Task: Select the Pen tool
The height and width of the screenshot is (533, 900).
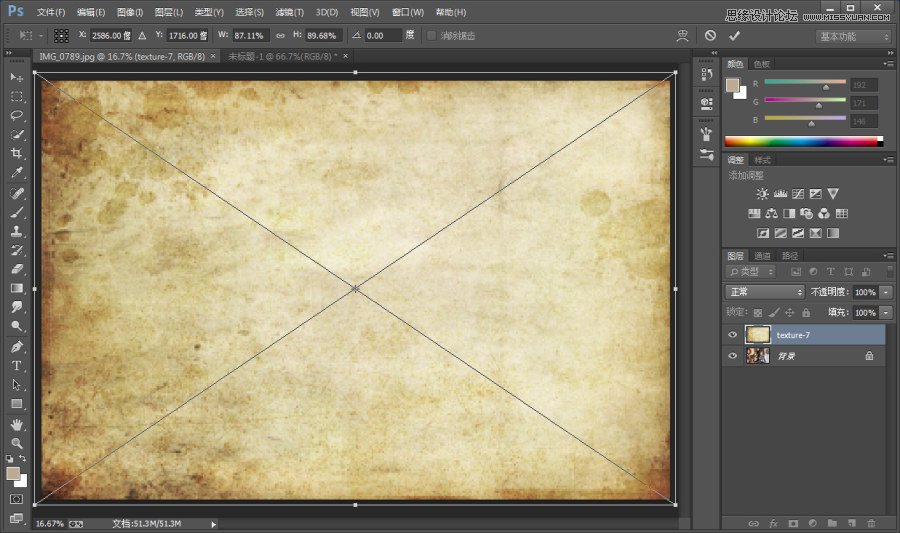Action: (16, 347)
